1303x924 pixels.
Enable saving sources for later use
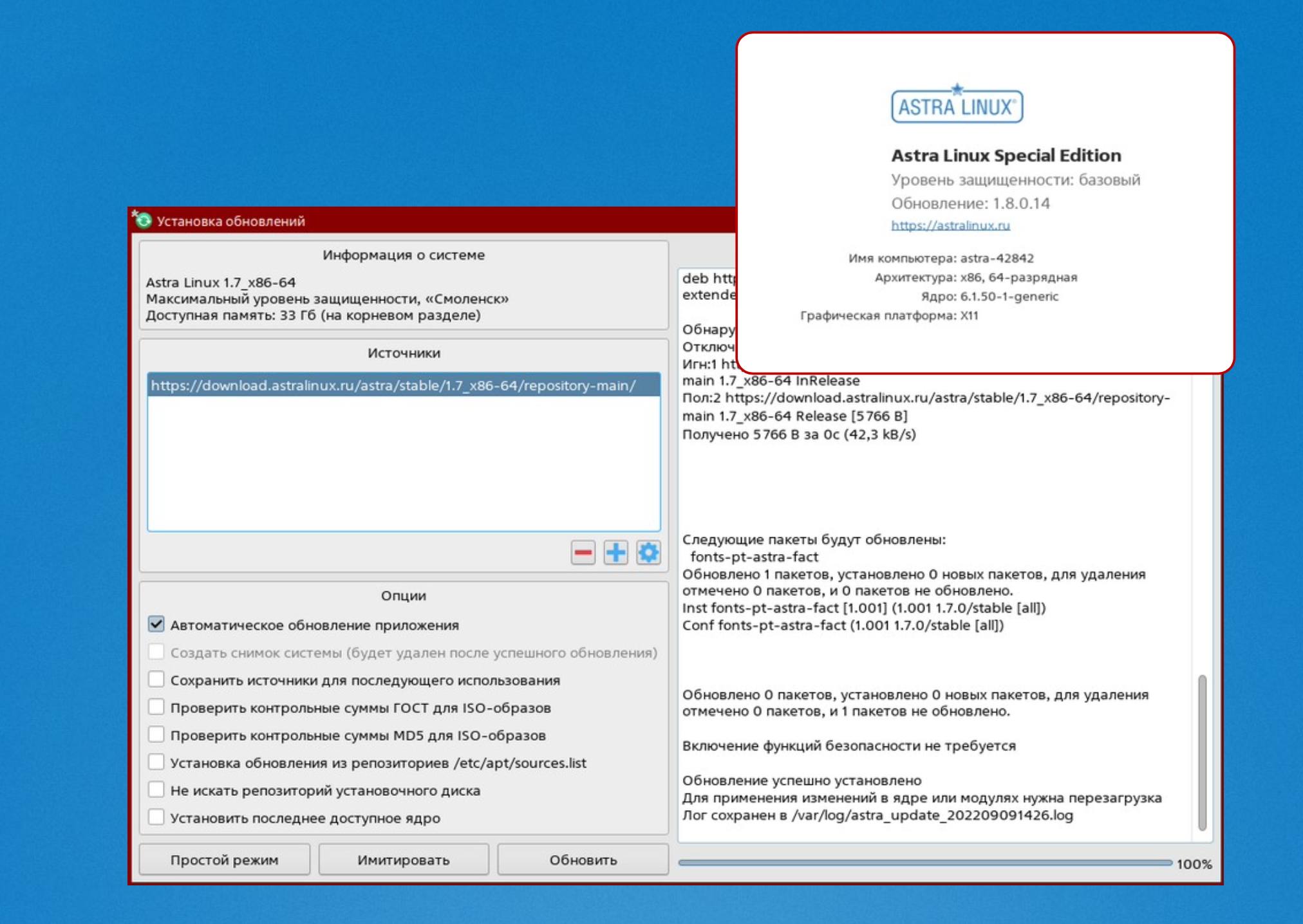[x=156, y=679]
